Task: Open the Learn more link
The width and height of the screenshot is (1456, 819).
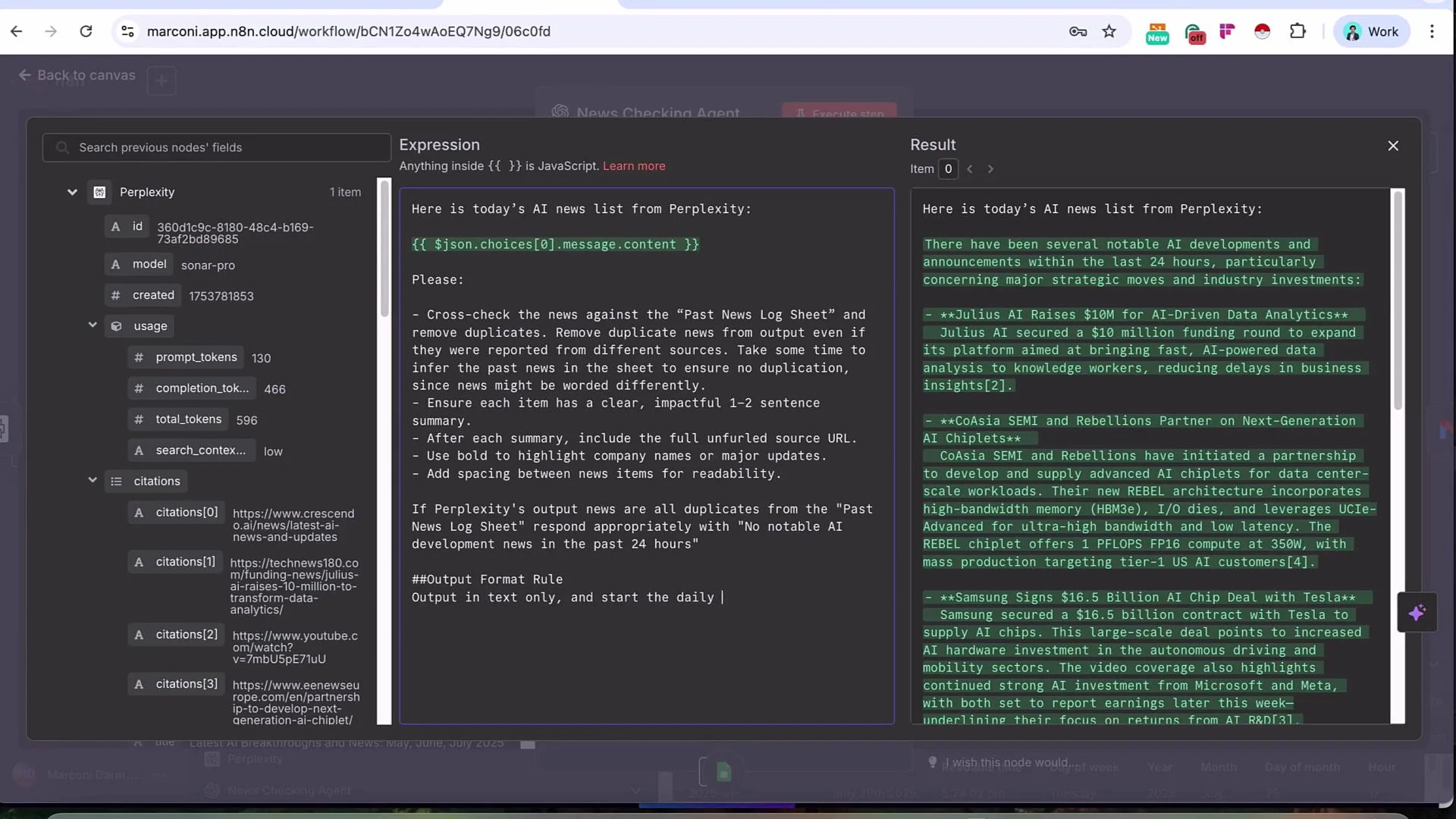Action: point(634,166)
